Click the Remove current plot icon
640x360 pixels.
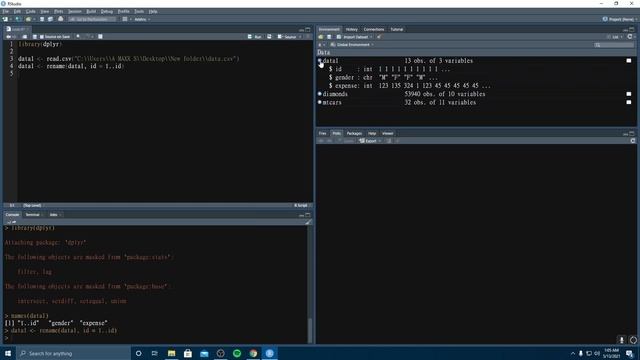point(389,141)
